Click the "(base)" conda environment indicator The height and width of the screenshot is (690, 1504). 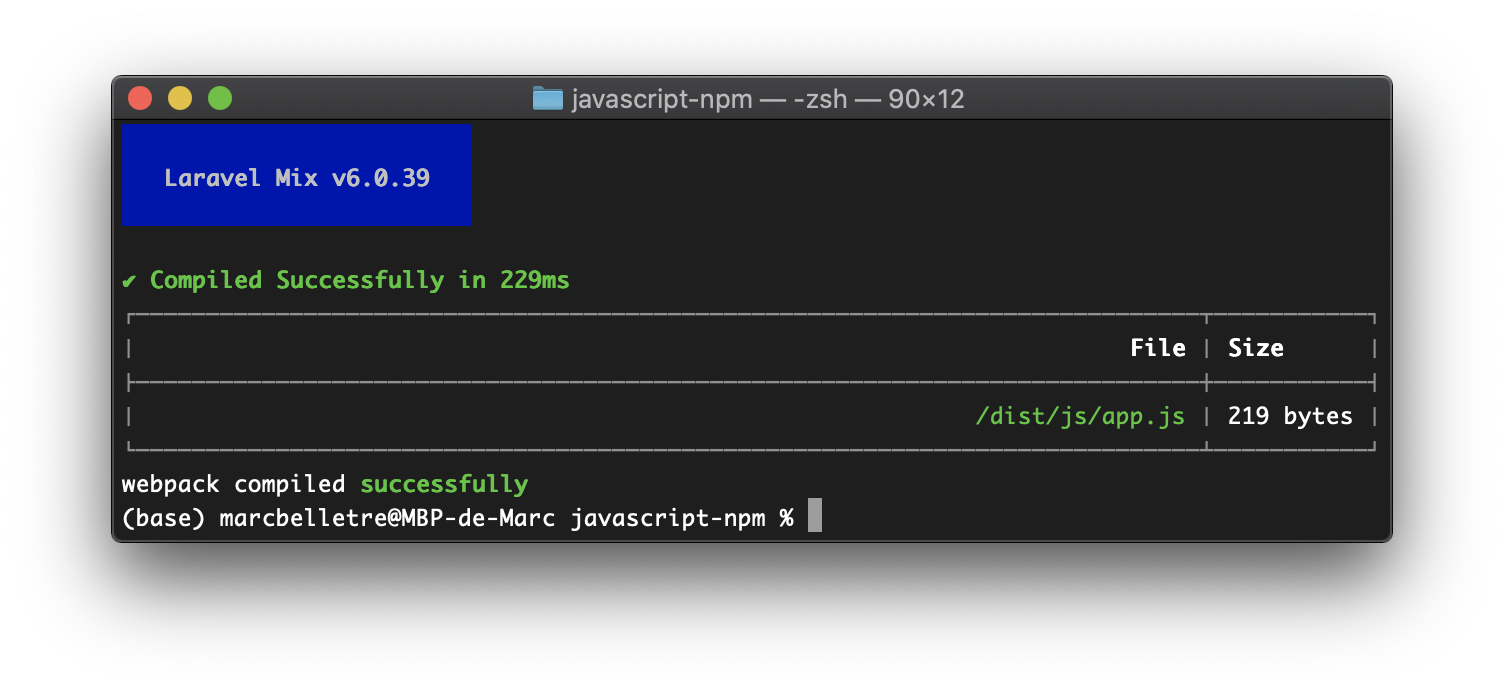pos(163,518)
